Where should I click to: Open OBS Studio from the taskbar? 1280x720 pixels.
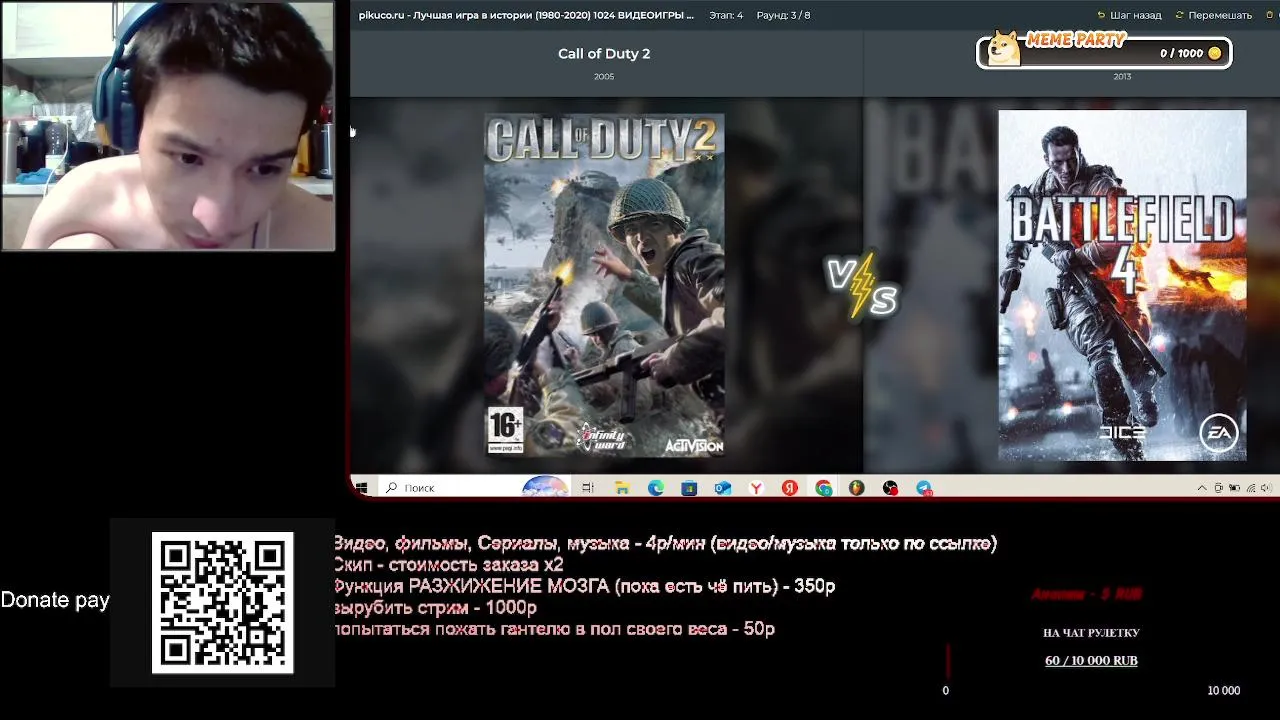coord(890,488)
